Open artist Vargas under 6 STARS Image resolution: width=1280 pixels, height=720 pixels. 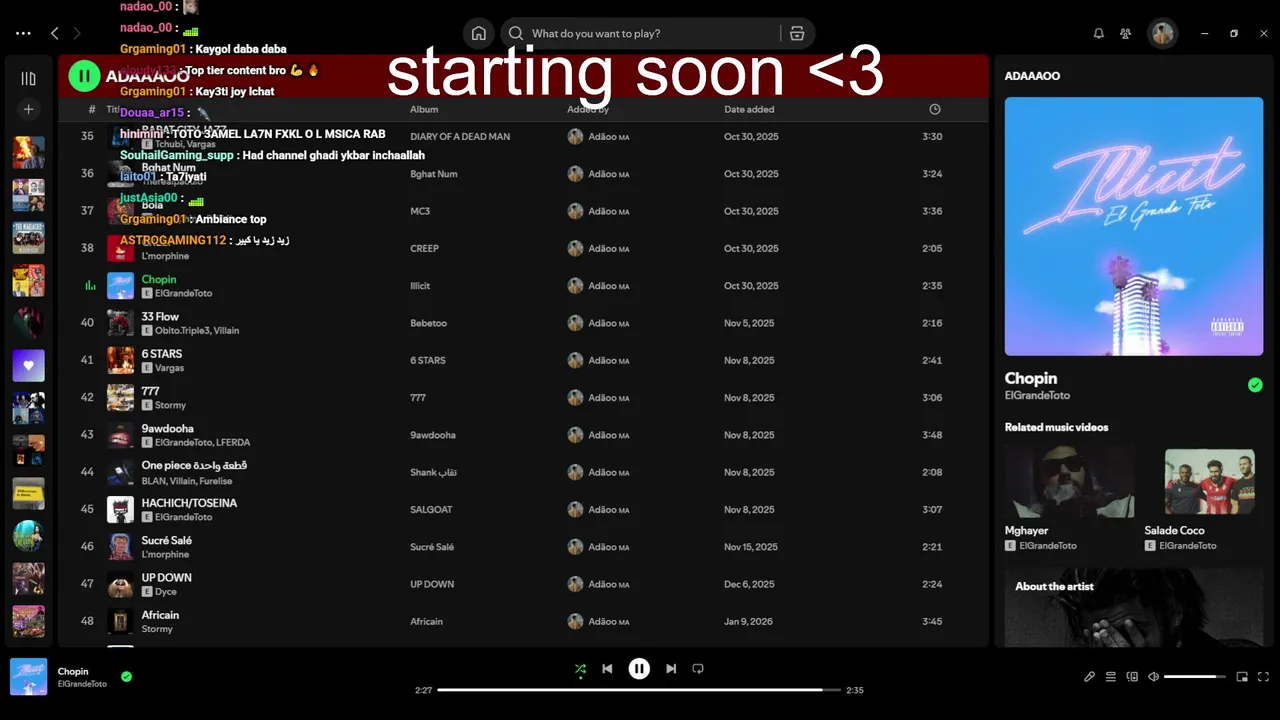point(169,368)
